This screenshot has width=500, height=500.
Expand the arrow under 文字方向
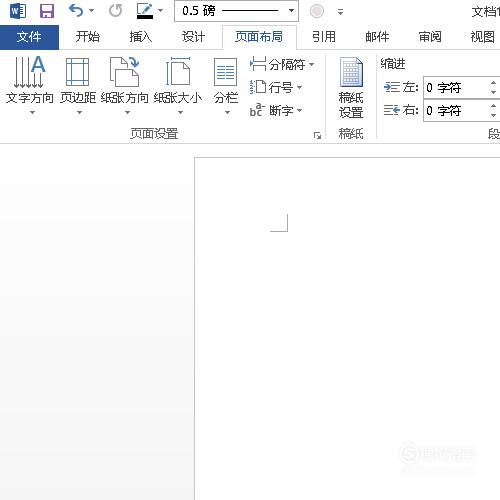tap(32, 112)
